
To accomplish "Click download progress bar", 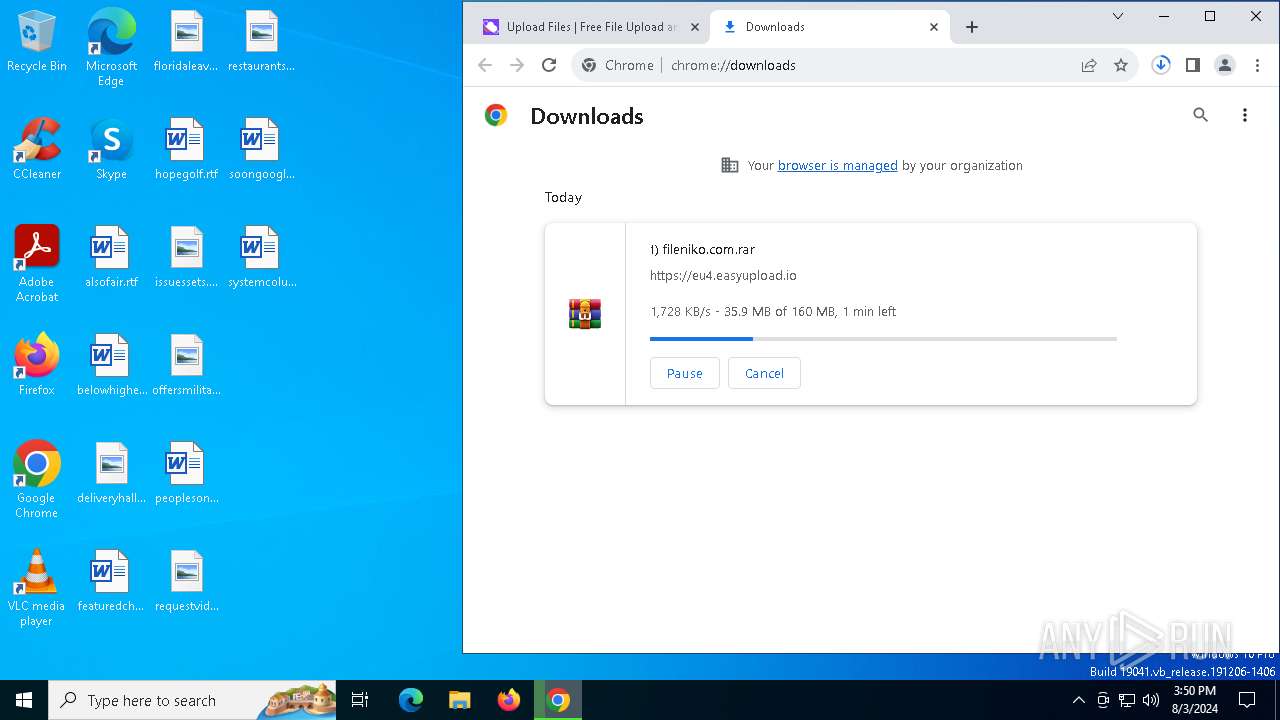I will click(x=883, y=339).
